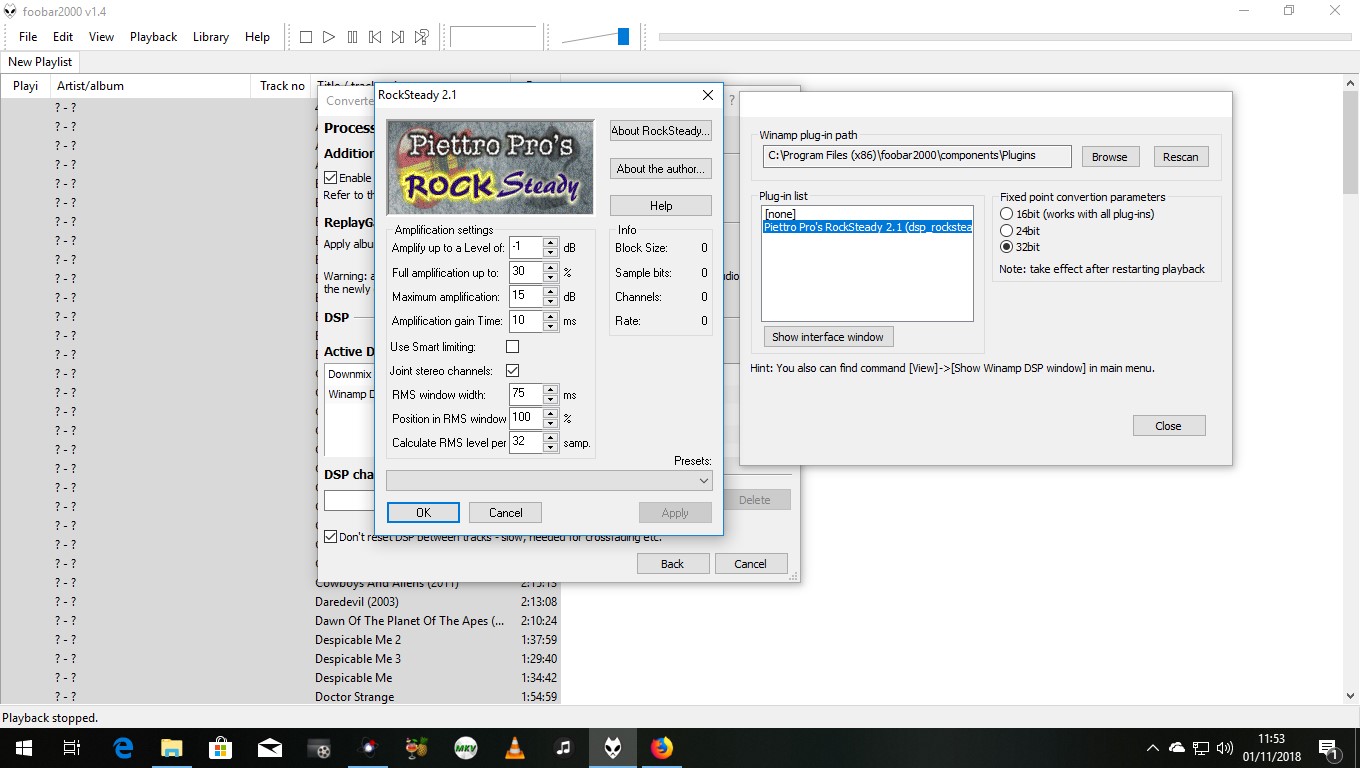This screenshot has width=1360, height=768.
Task: Click the Winamp plug-in path field
Action: click(x=917, y=156)
